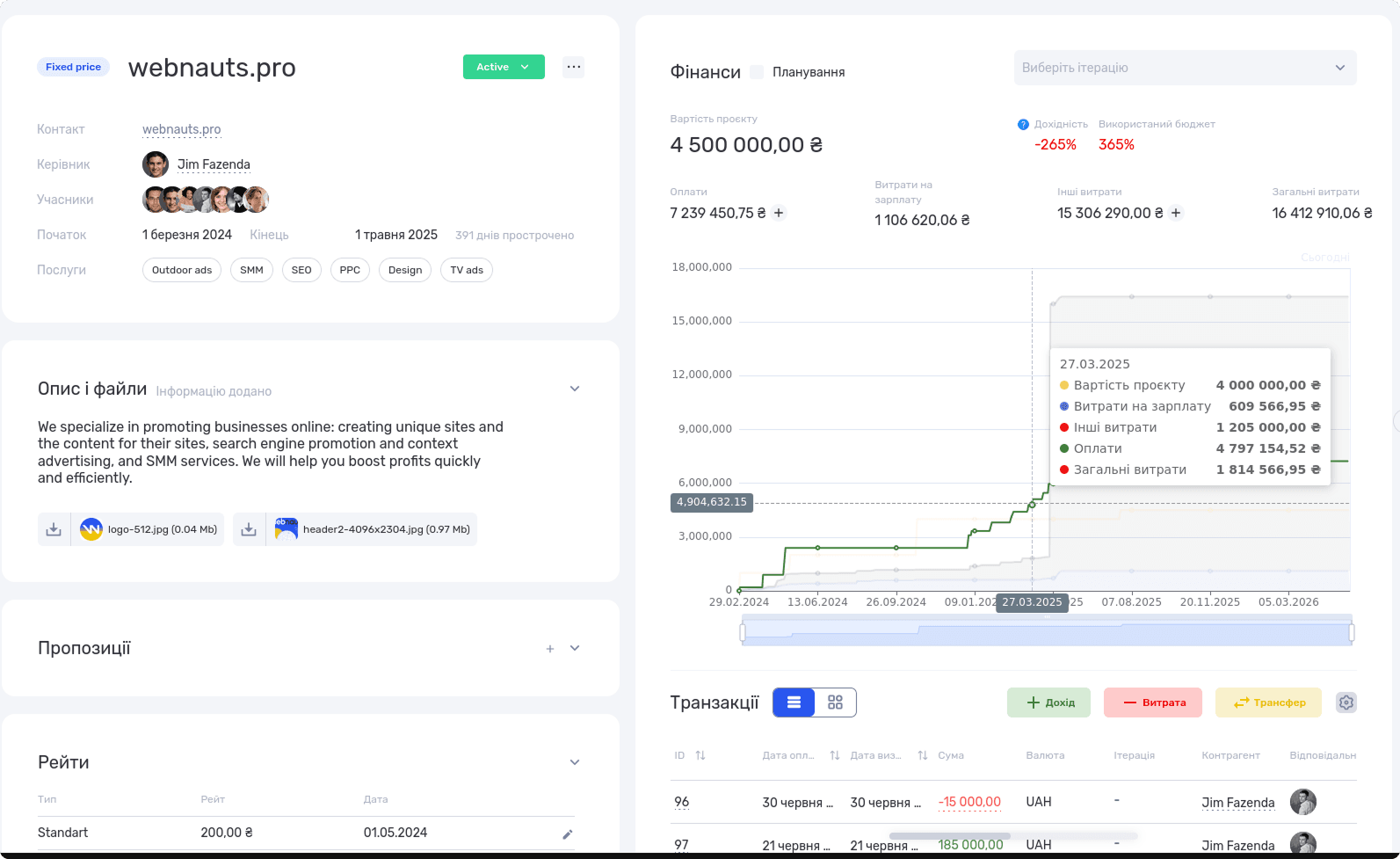This screenshot has width=1400, height=859.
Task: Click end date 1 травня 2025
Action: (396, 235)
